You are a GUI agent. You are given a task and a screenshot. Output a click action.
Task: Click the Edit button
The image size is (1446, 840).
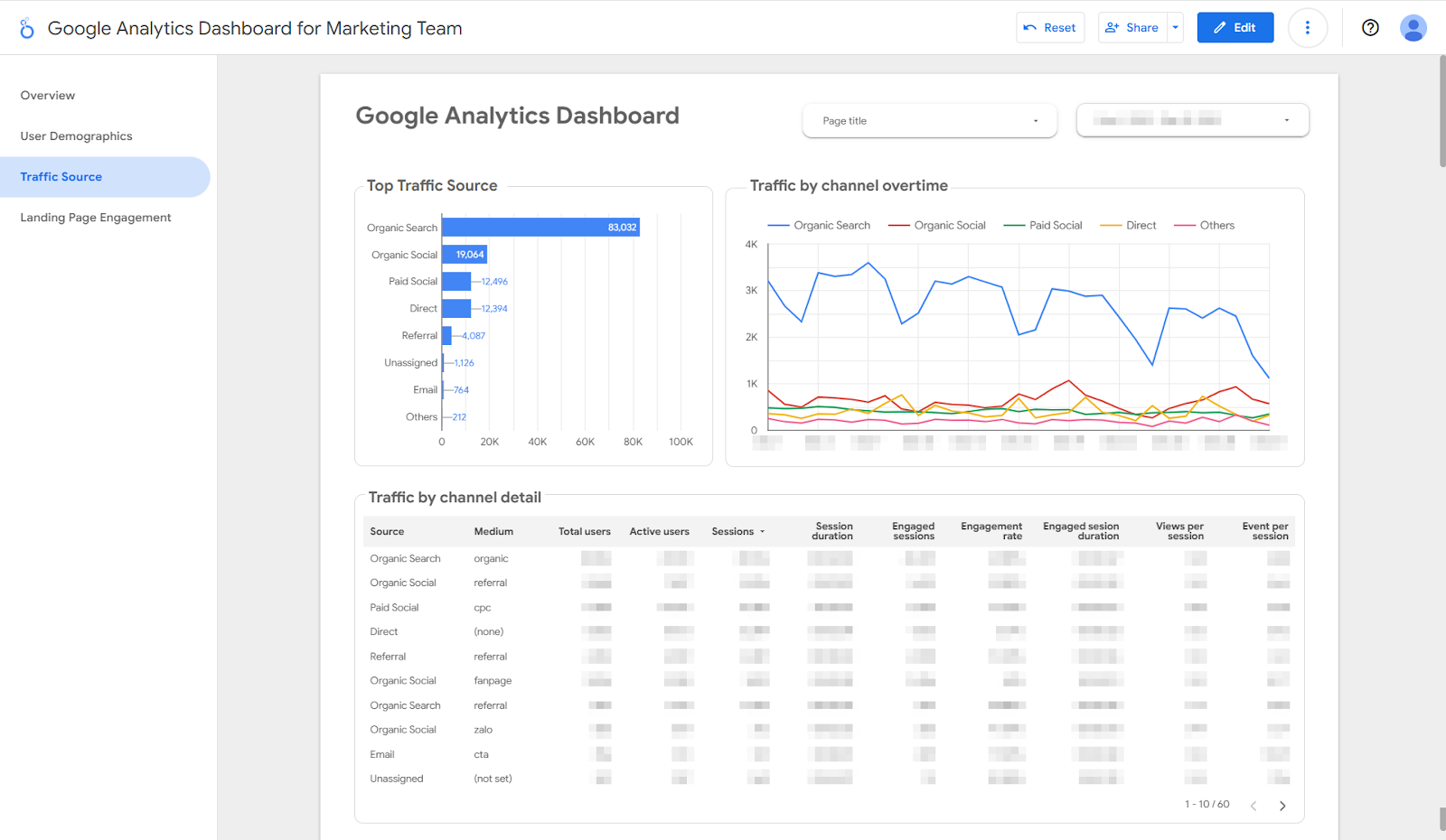tap(1235, 27)
